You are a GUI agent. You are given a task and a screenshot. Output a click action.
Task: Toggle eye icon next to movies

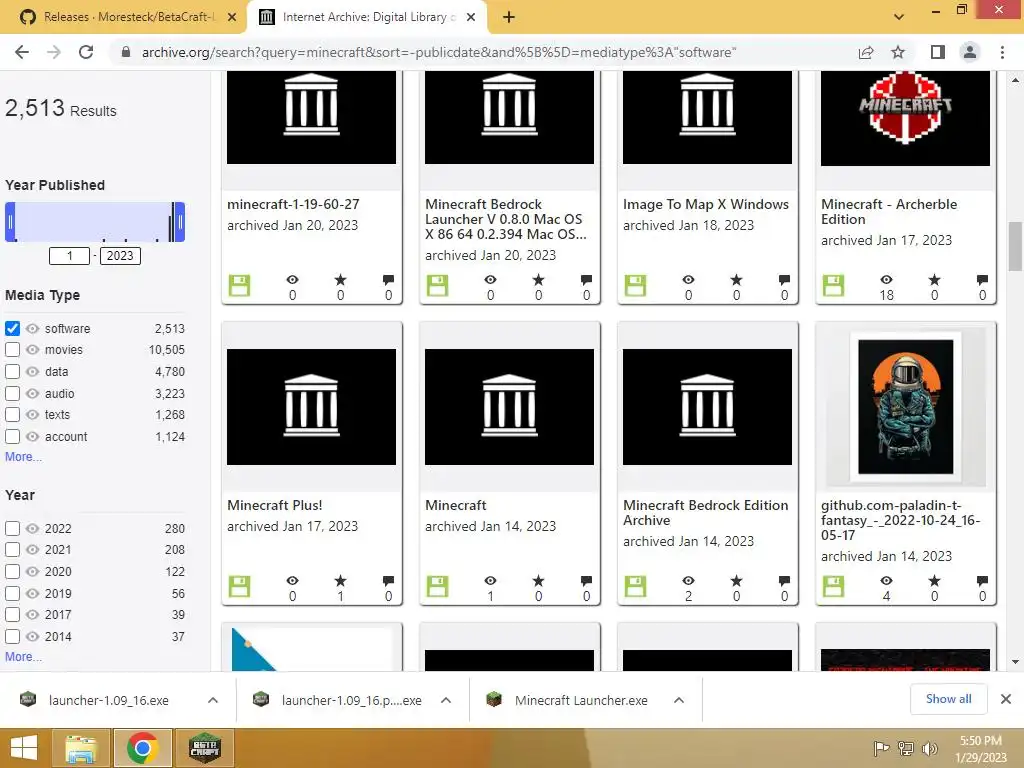(x=32, y=349)
